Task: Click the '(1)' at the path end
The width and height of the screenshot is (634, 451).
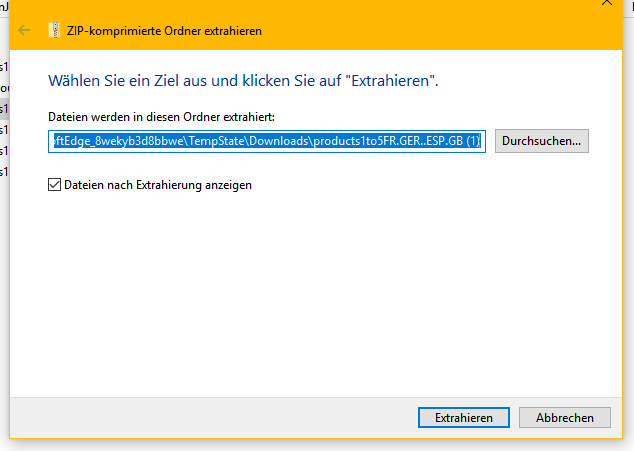Action: click(473, 141)
